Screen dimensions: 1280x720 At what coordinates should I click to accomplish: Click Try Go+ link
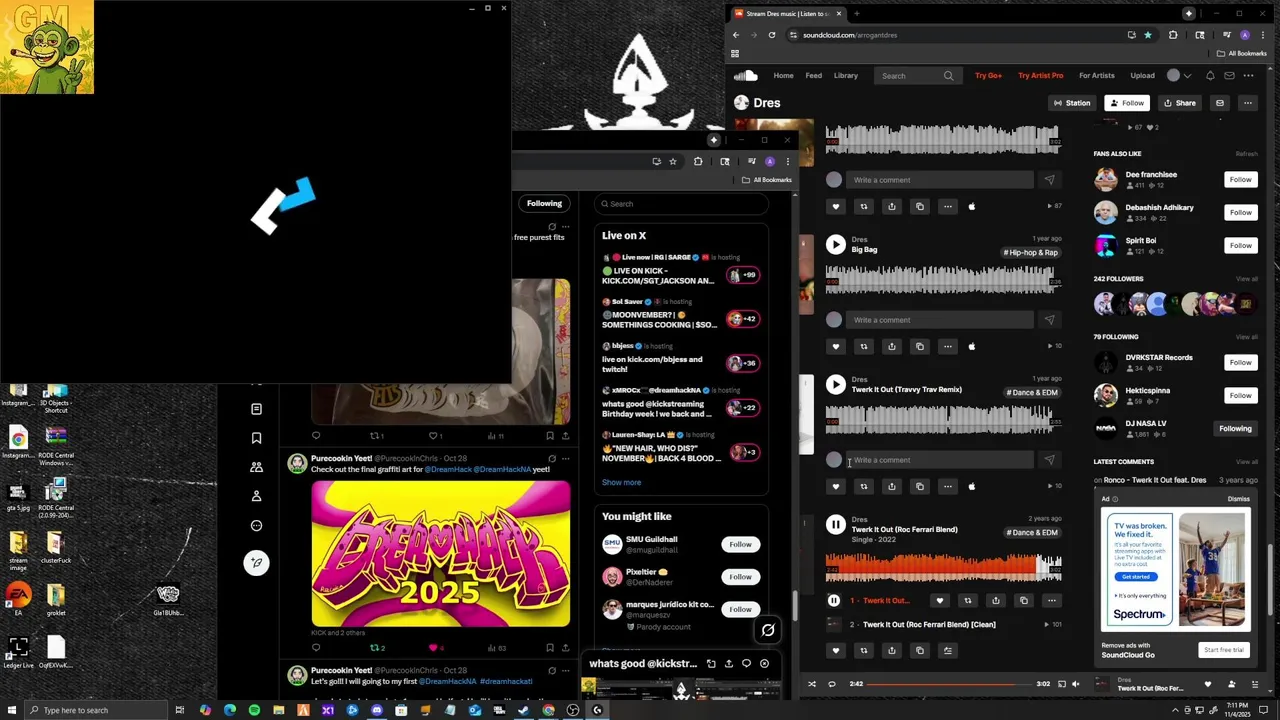[988, 75]
